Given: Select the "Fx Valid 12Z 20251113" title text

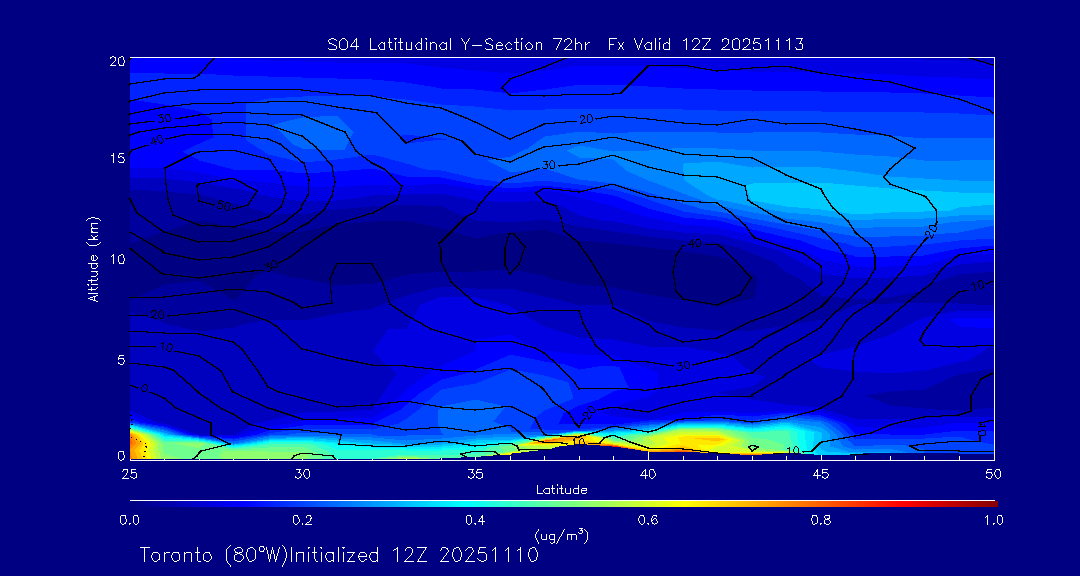Looking at the screenshot, I should [707, 45].
